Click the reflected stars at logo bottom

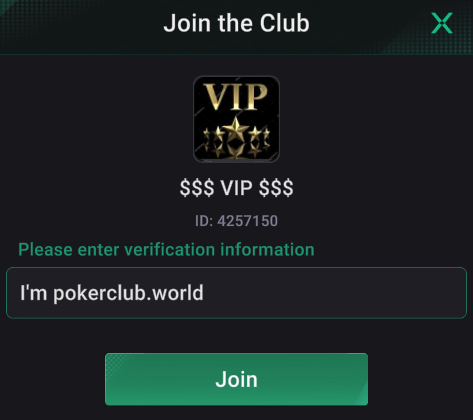click(x=236, y=150)
